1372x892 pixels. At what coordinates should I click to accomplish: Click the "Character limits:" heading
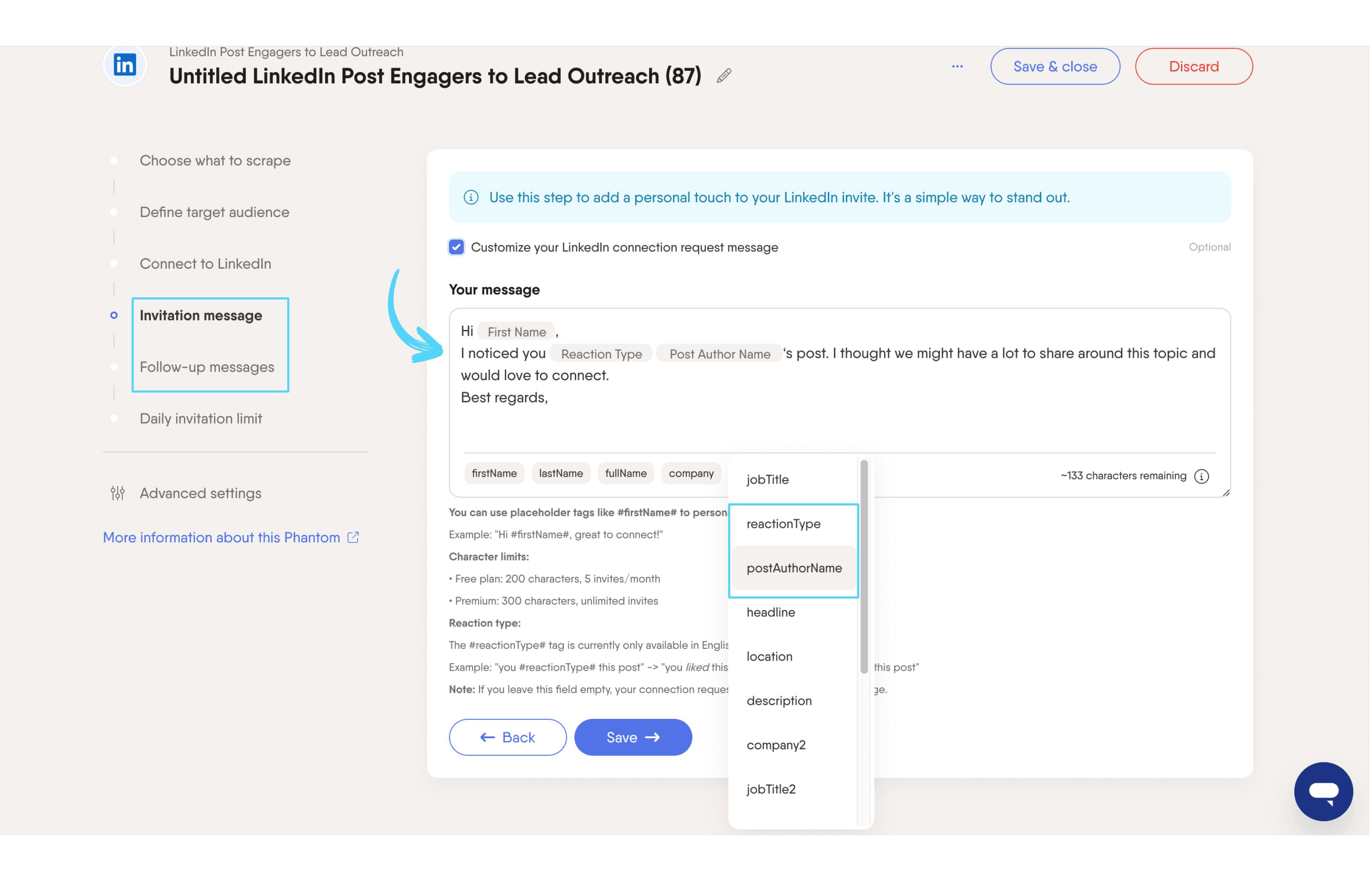point(490,557)
